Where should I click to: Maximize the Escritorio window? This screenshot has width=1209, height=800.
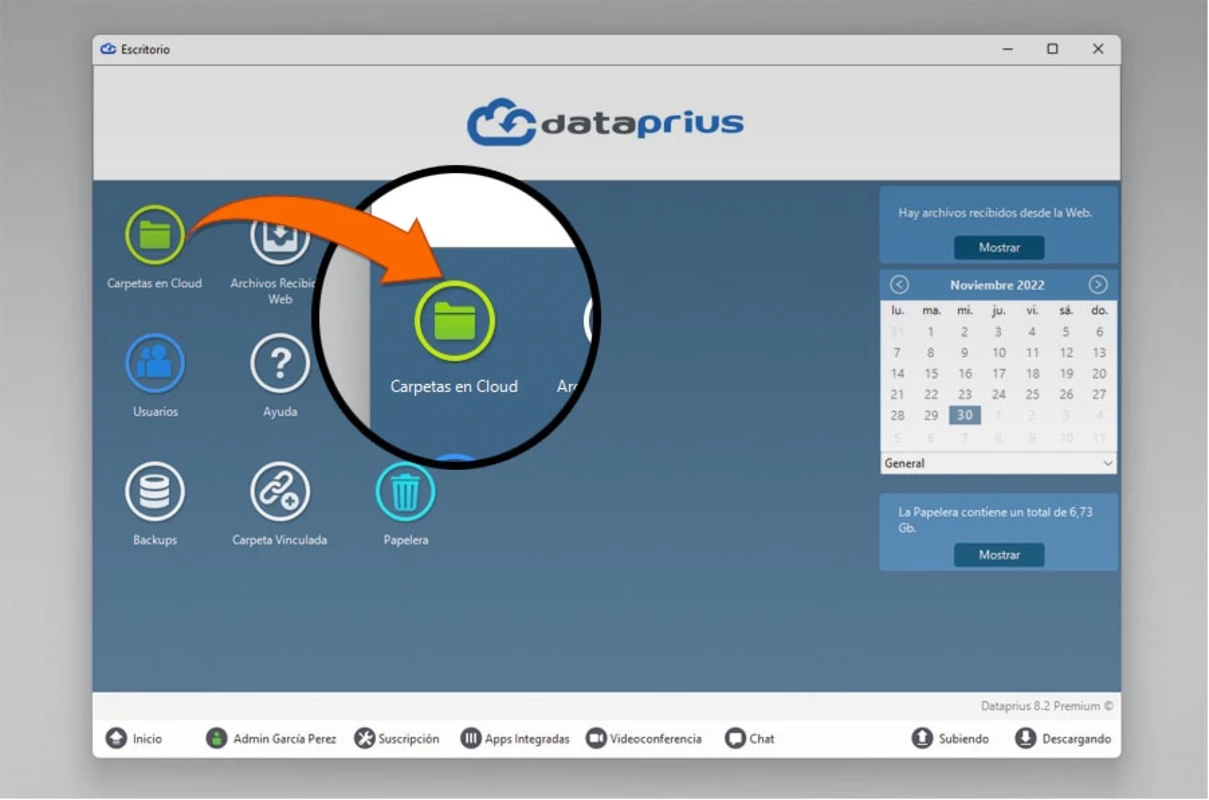point(1052,49)
